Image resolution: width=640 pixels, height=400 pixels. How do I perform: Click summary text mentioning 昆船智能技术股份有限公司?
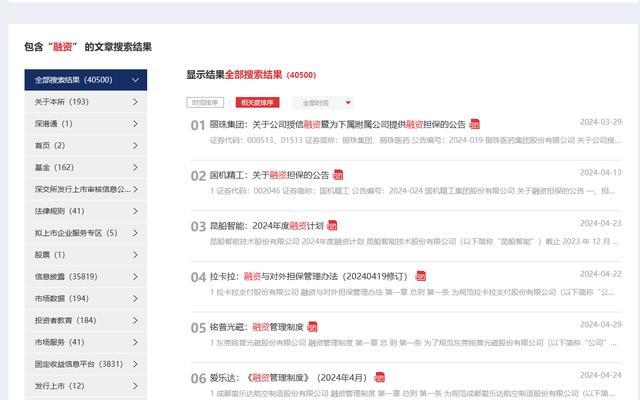(414, 242)
